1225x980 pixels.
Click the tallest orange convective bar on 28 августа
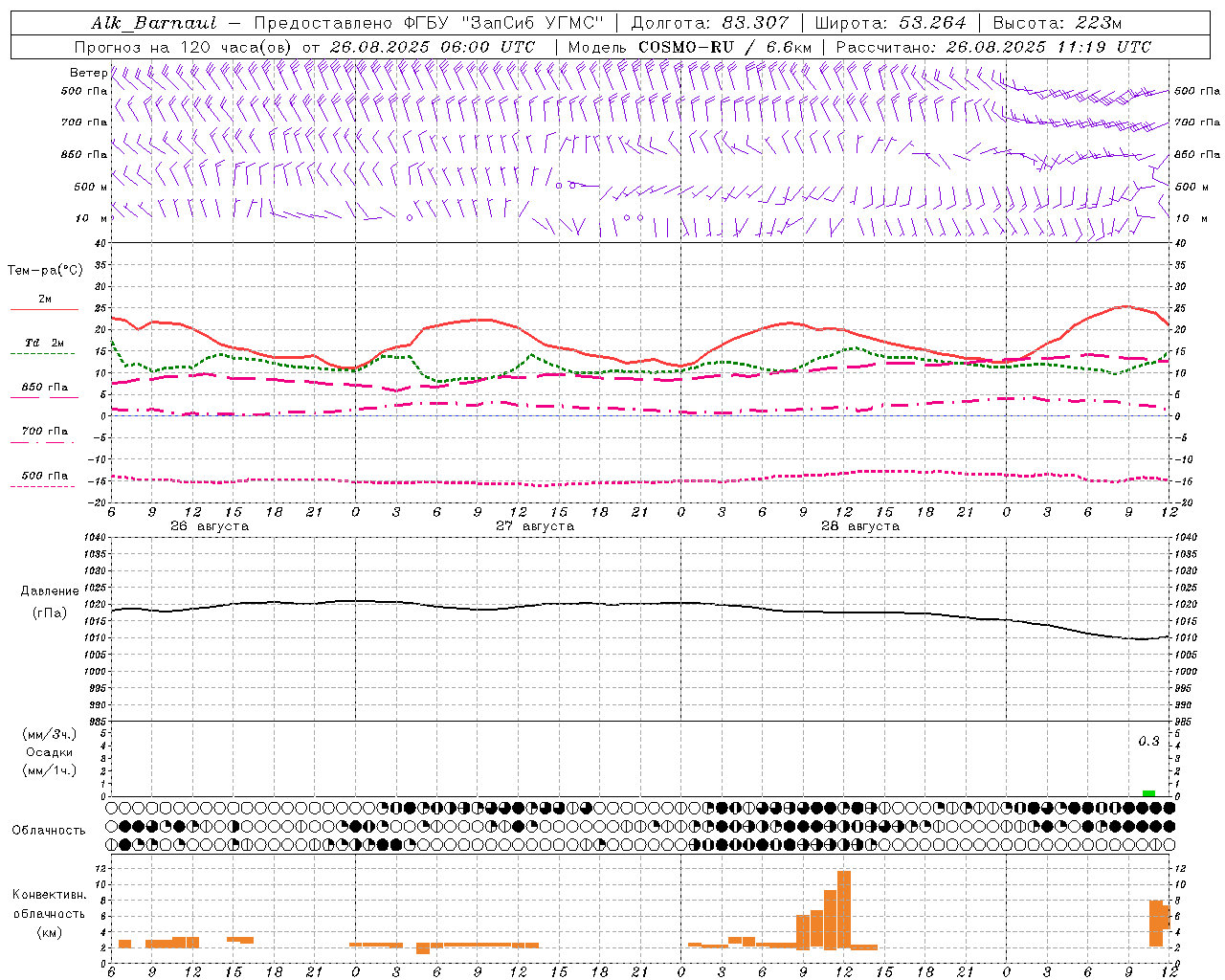coord(844,908)
